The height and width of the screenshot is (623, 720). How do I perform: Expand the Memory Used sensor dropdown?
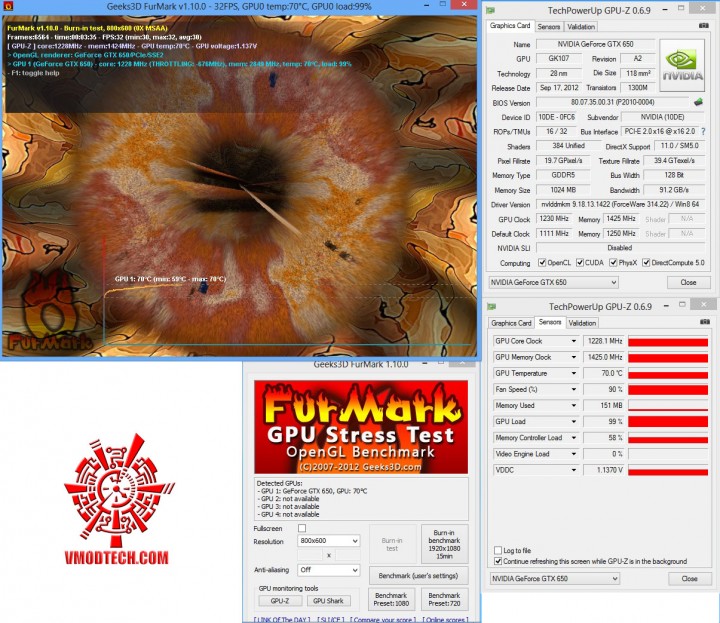574,405
